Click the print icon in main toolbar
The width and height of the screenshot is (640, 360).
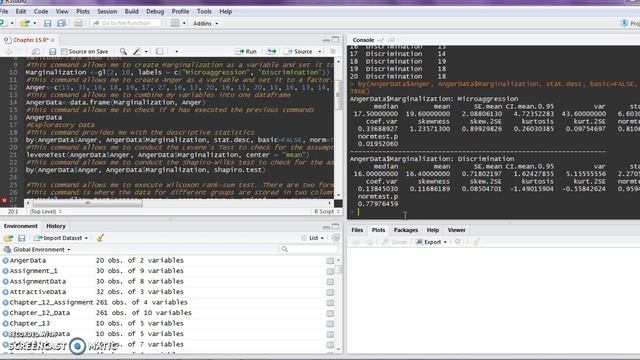tap(78, 23)
